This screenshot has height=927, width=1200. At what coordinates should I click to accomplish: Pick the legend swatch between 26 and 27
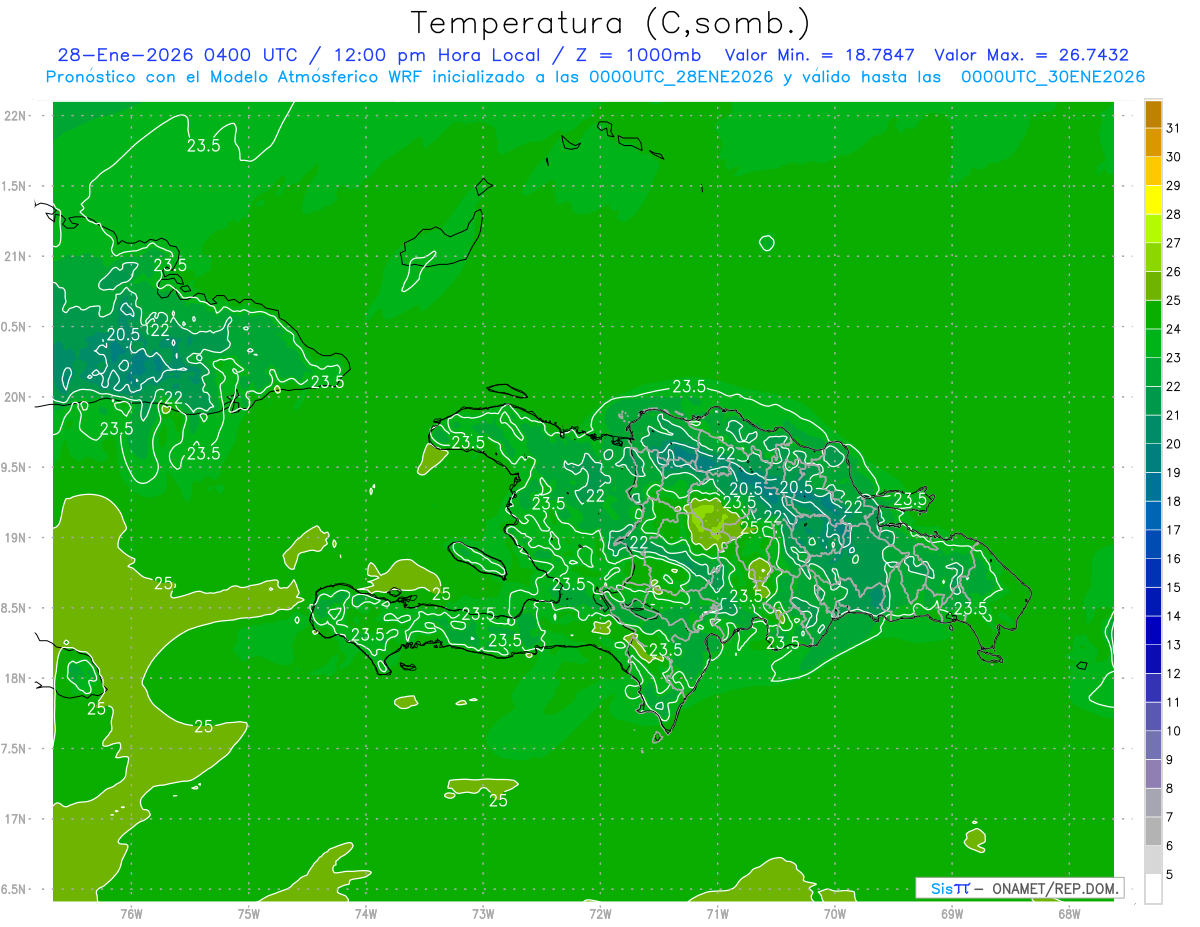(1153, 257)
